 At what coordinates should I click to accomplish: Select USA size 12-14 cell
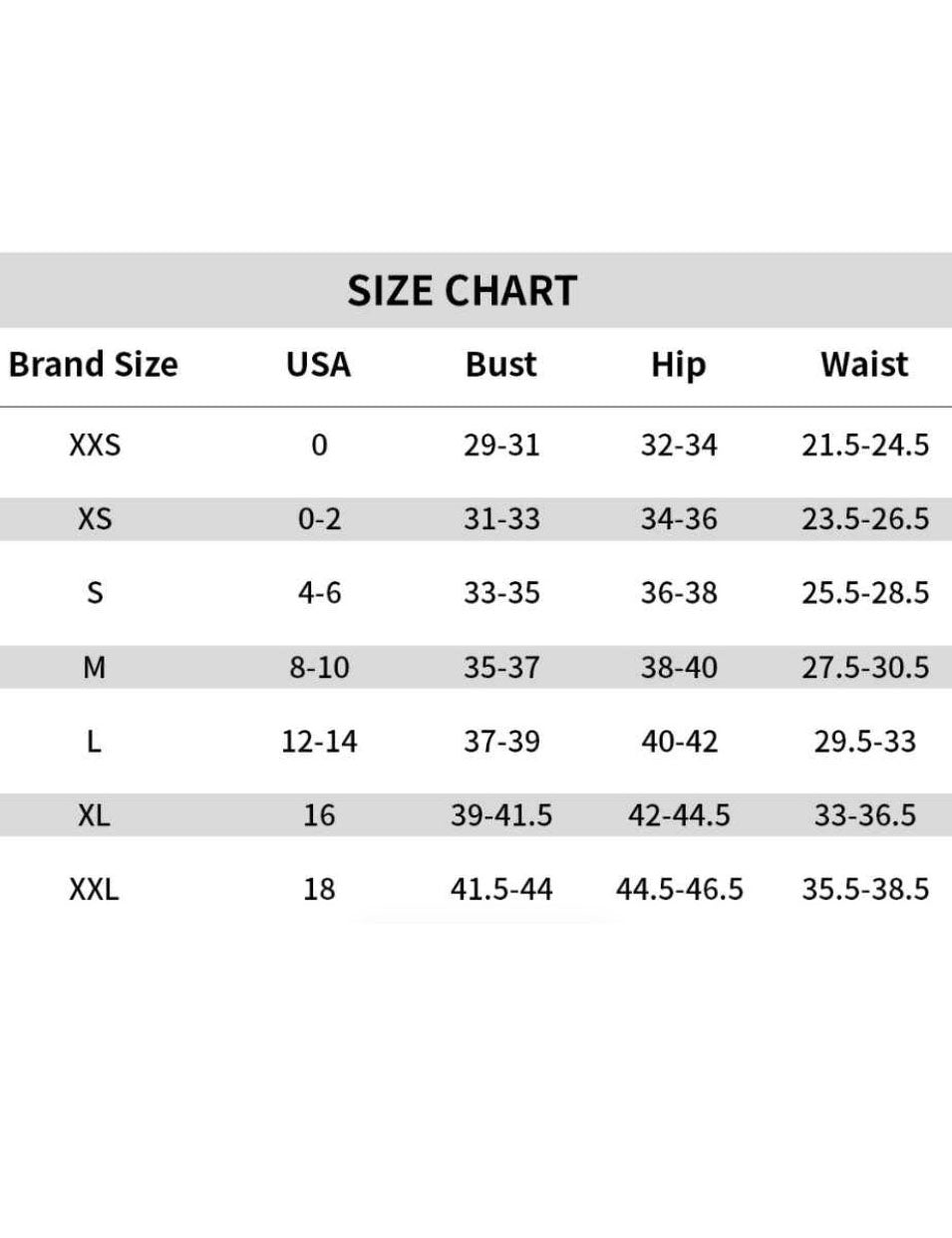tap(319, 742)
